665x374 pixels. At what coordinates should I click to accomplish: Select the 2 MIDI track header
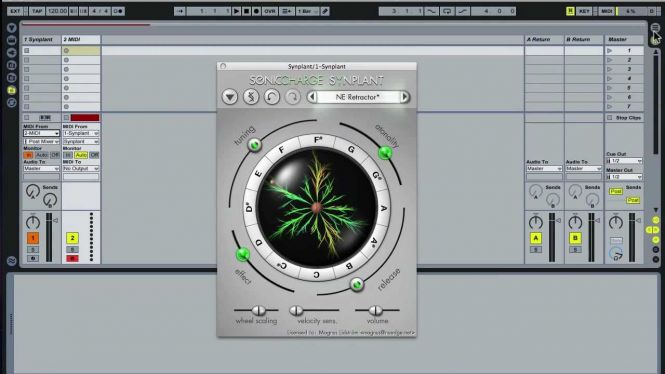tap(81, 39)
